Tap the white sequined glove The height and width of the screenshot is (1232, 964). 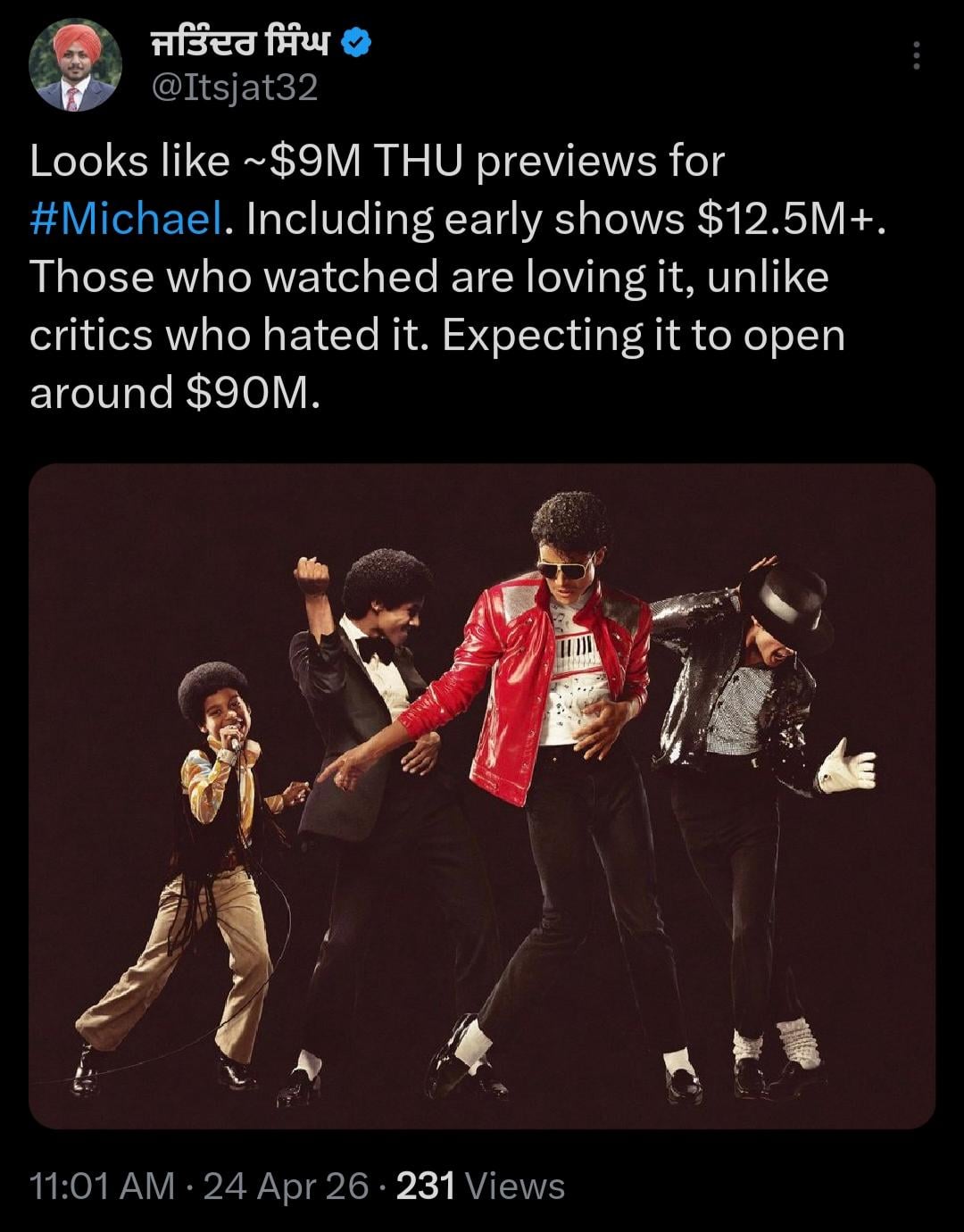coord(846,768)
